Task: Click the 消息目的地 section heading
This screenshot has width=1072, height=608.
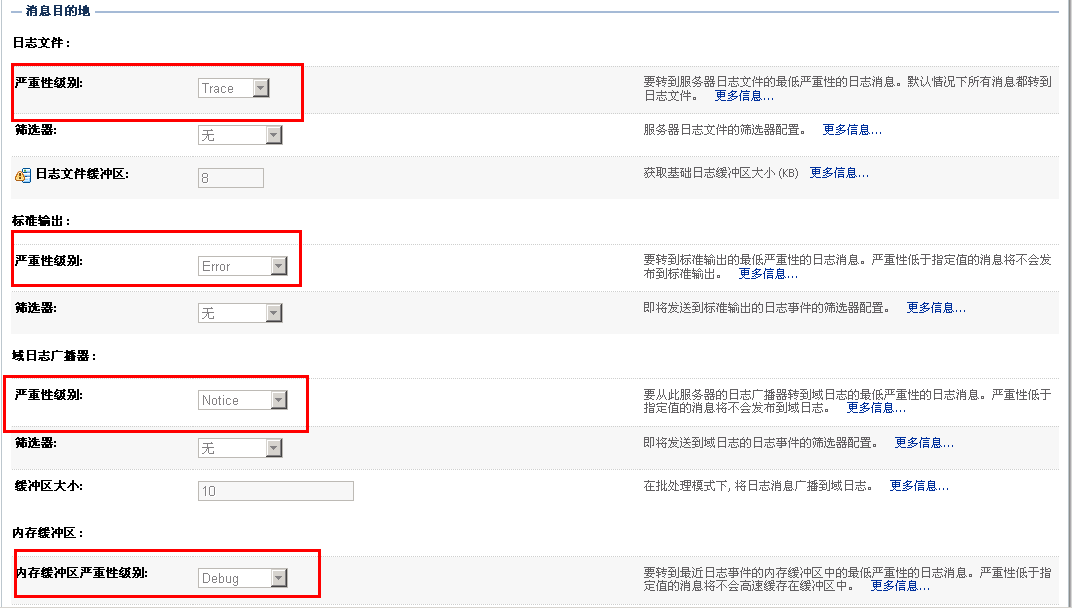Action: pyautogui.click(x=57, y=11)
